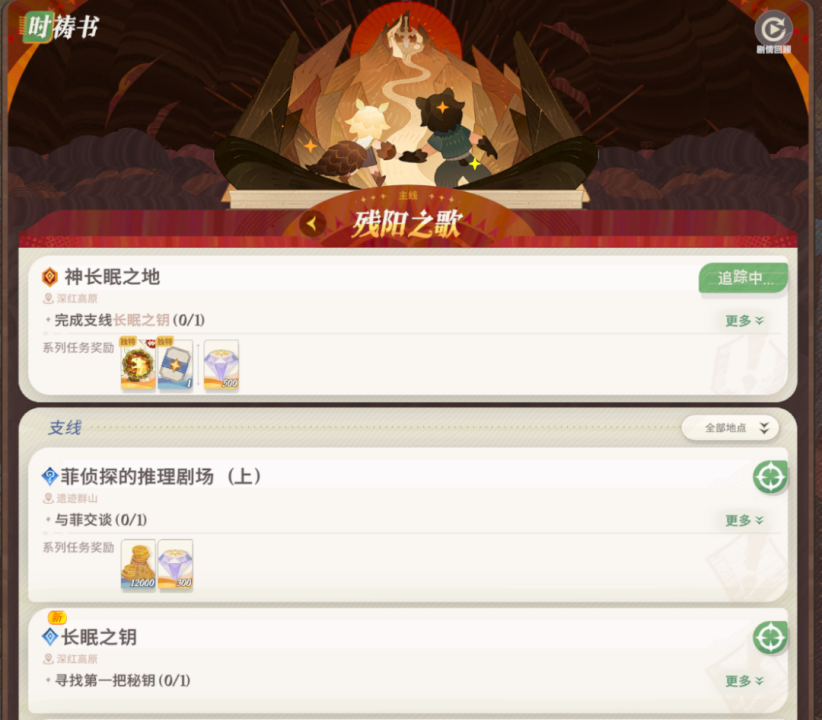Select the blue card reward thumbnail

[x=175, y=364]
